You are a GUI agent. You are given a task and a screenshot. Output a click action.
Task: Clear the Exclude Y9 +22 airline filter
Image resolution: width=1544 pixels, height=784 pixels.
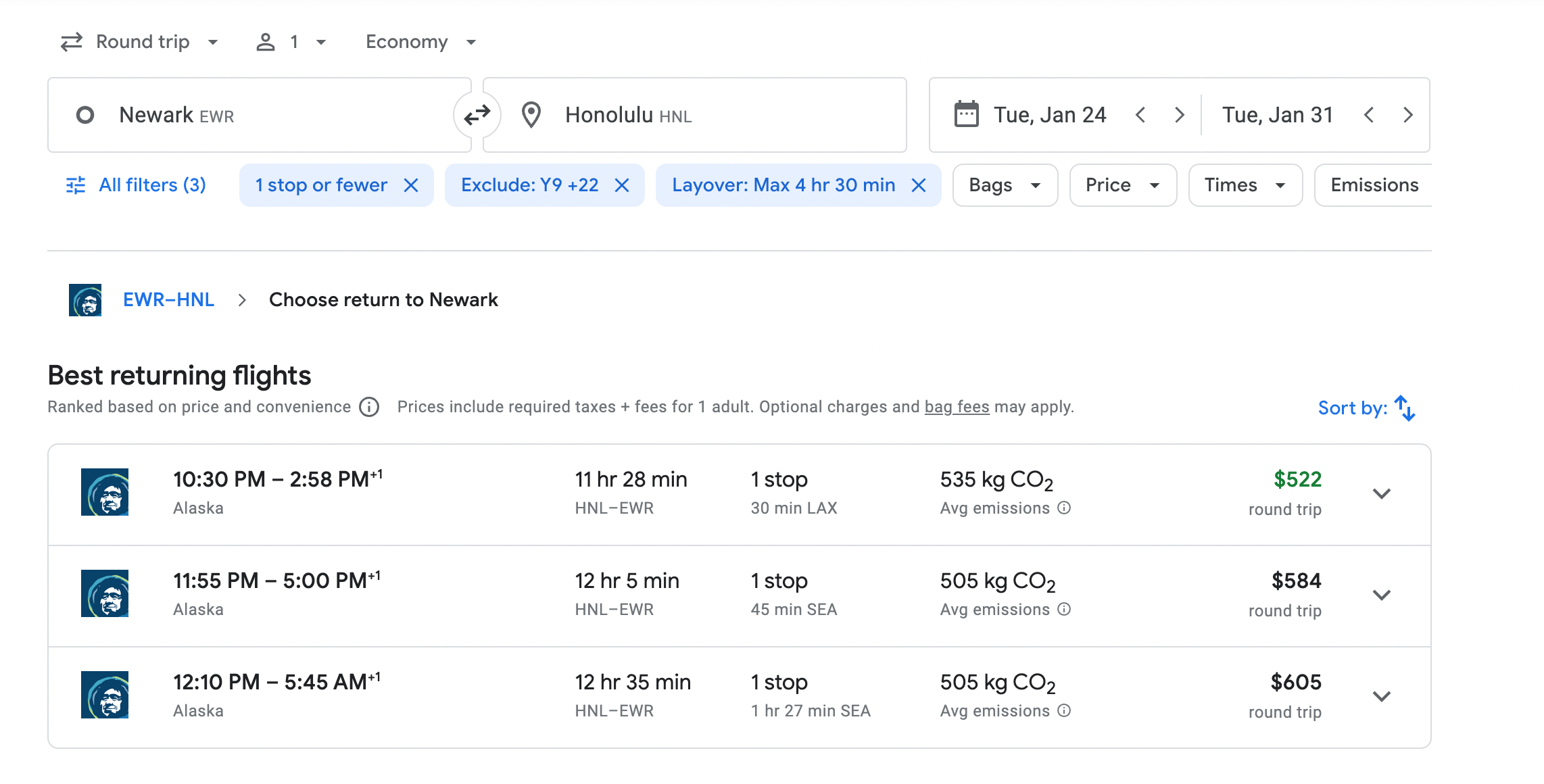tap(622, 185)
